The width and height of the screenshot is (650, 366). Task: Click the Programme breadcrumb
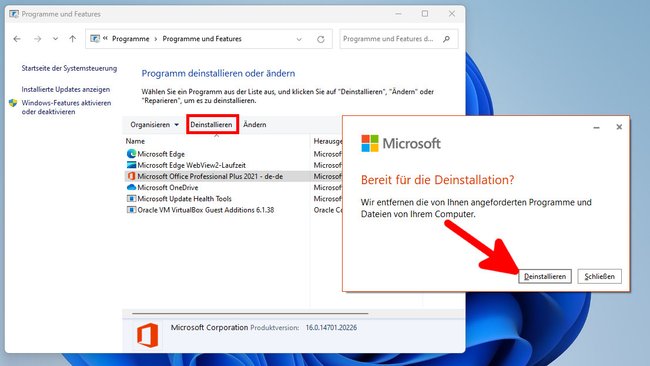coord(131,39)
